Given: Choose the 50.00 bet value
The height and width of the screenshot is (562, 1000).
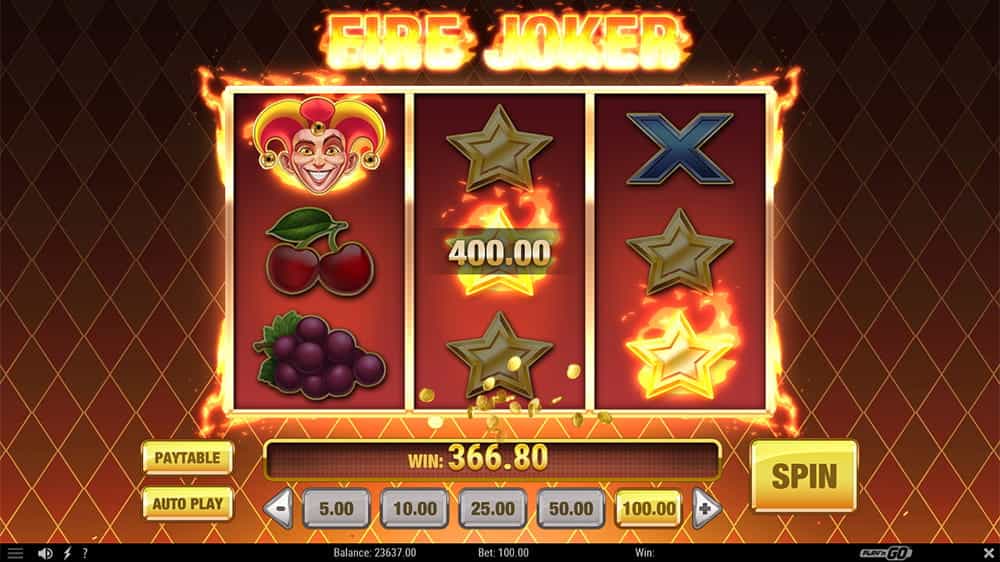Looking at the screenshot, I should click(x=571, y=508).
